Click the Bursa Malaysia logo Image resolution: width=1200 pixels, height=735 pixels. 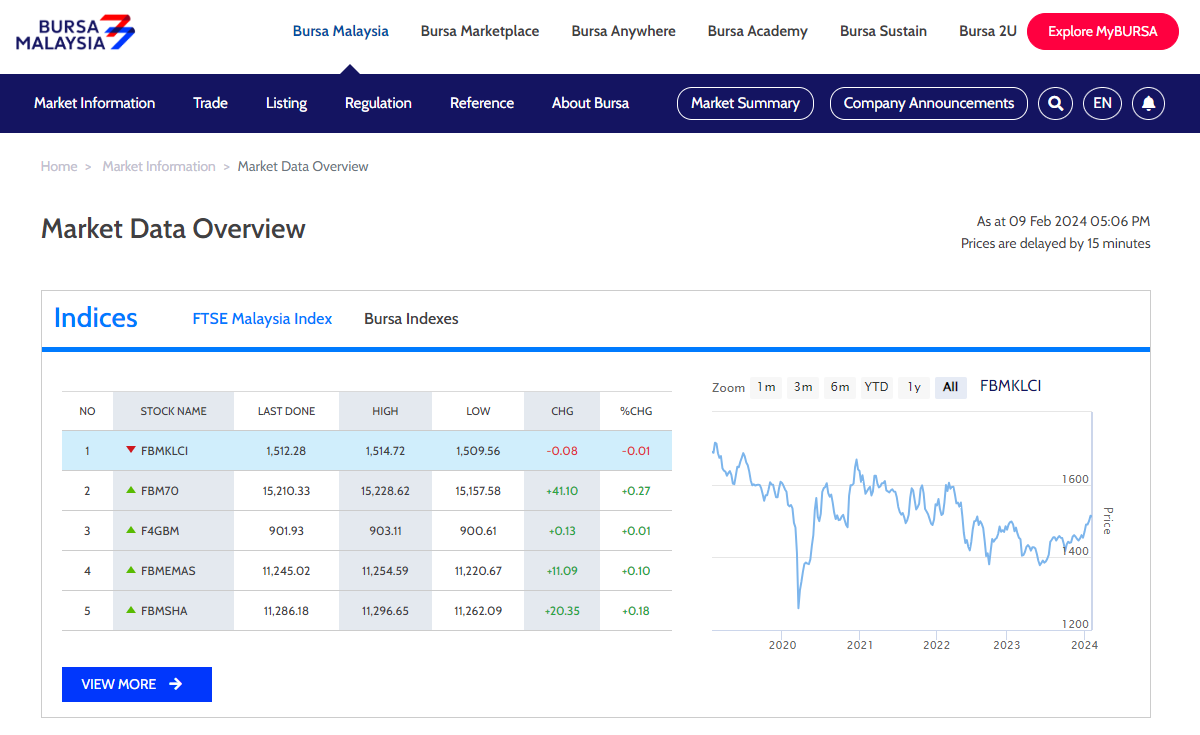tap(75, 33)
